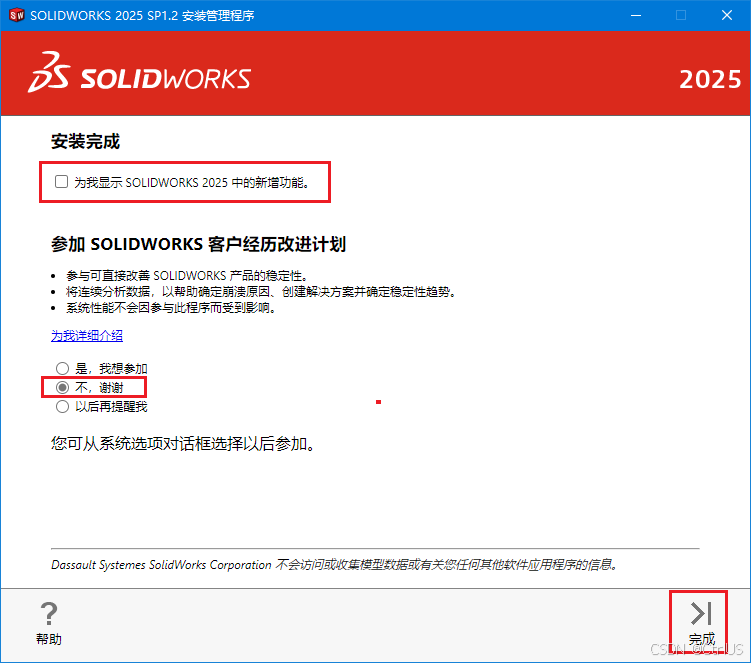Open the 帮助 question mark help
Screen dimensions: 751x663
coord(49,623)
